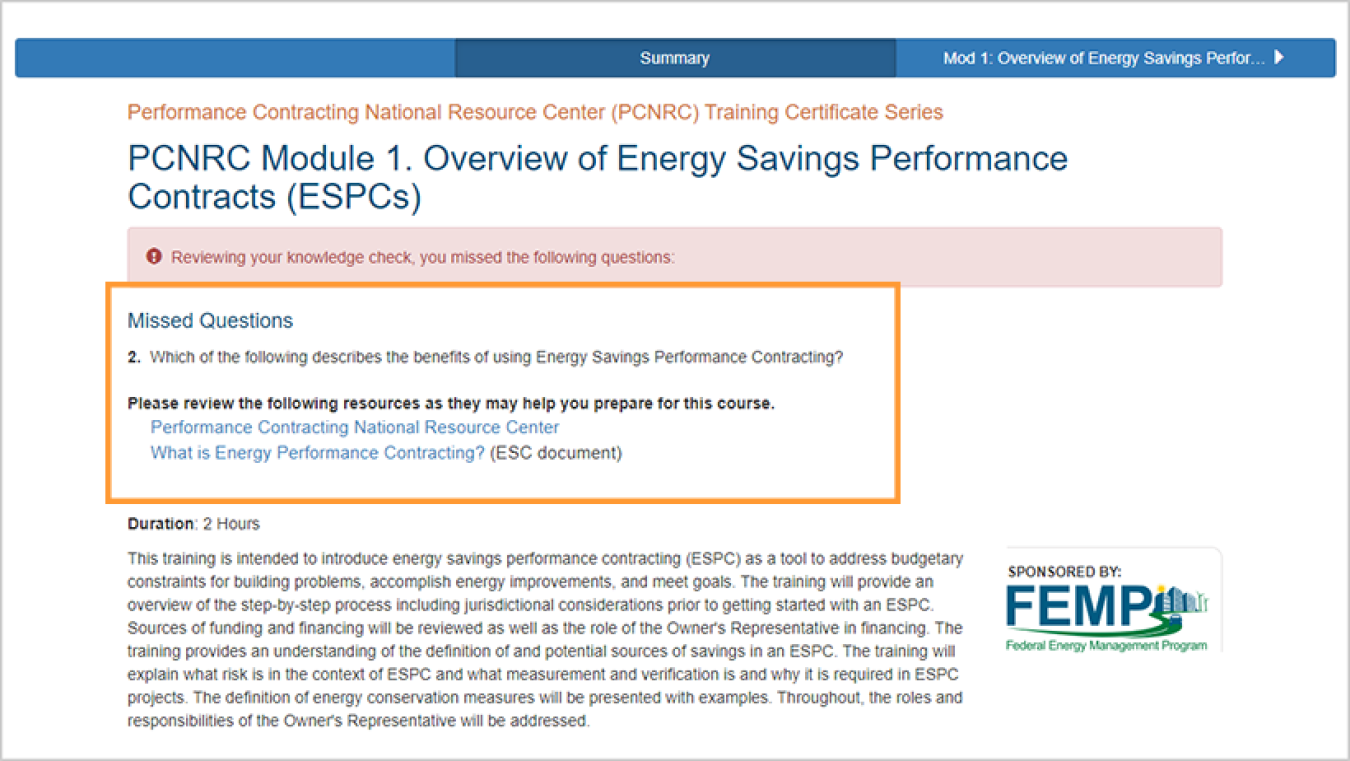Click the 'Federal Energy Management Program' caption
This screenshot has width=1350, height=761.
(1106, 645)
